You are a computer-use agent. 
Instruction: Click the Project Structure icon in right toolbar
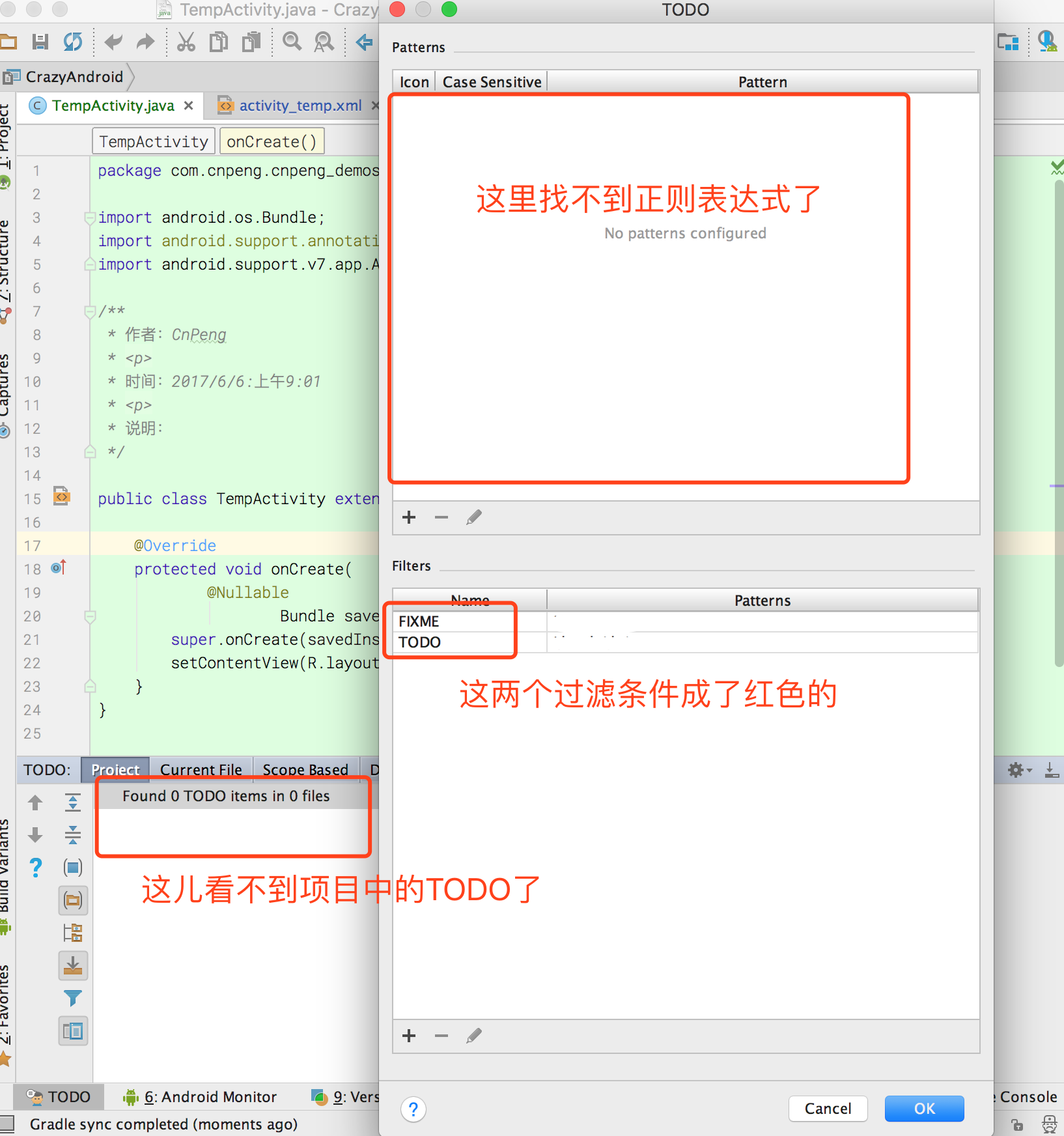pyautogui.click(x=1008, y=42)
